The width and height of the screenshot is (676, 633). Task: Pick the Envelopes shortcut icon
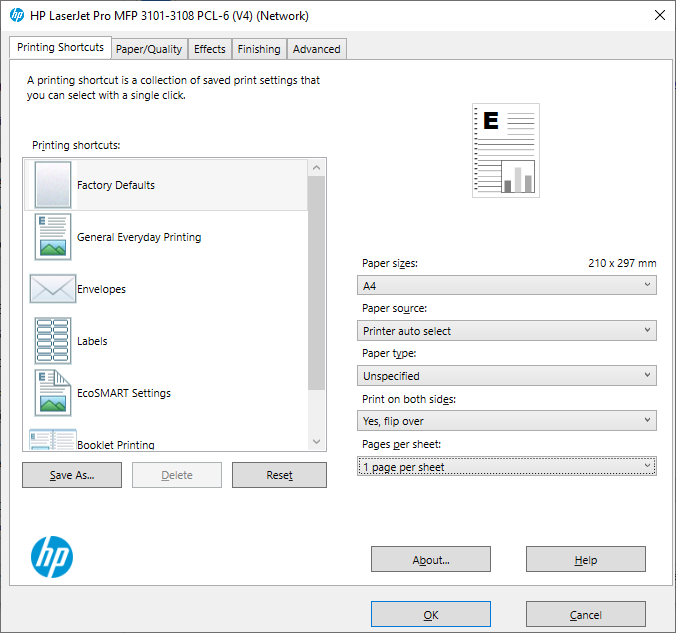(x=53, y=288)
